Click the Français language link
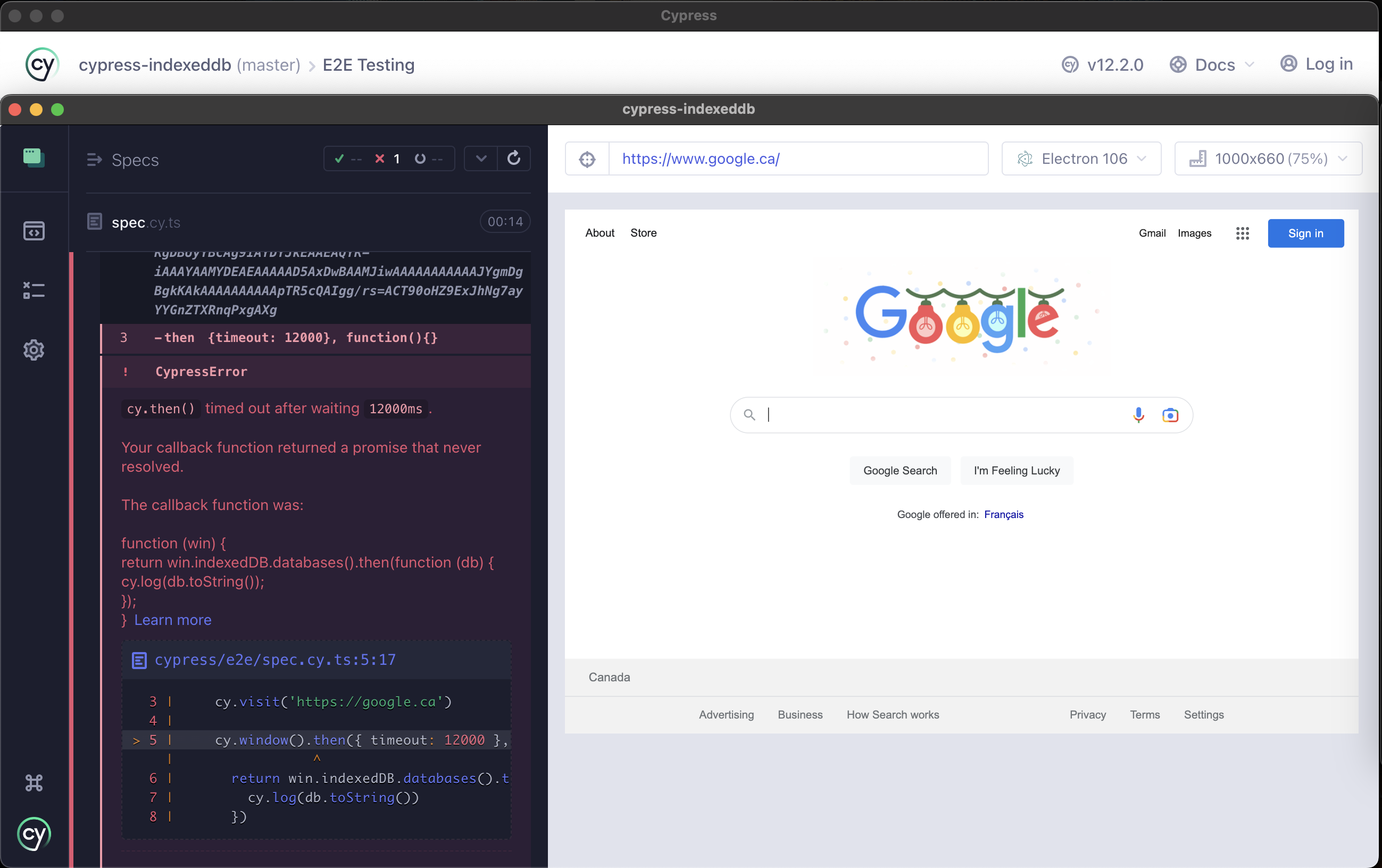The width and height of the screenshot is (1382, 868). 1003,515
